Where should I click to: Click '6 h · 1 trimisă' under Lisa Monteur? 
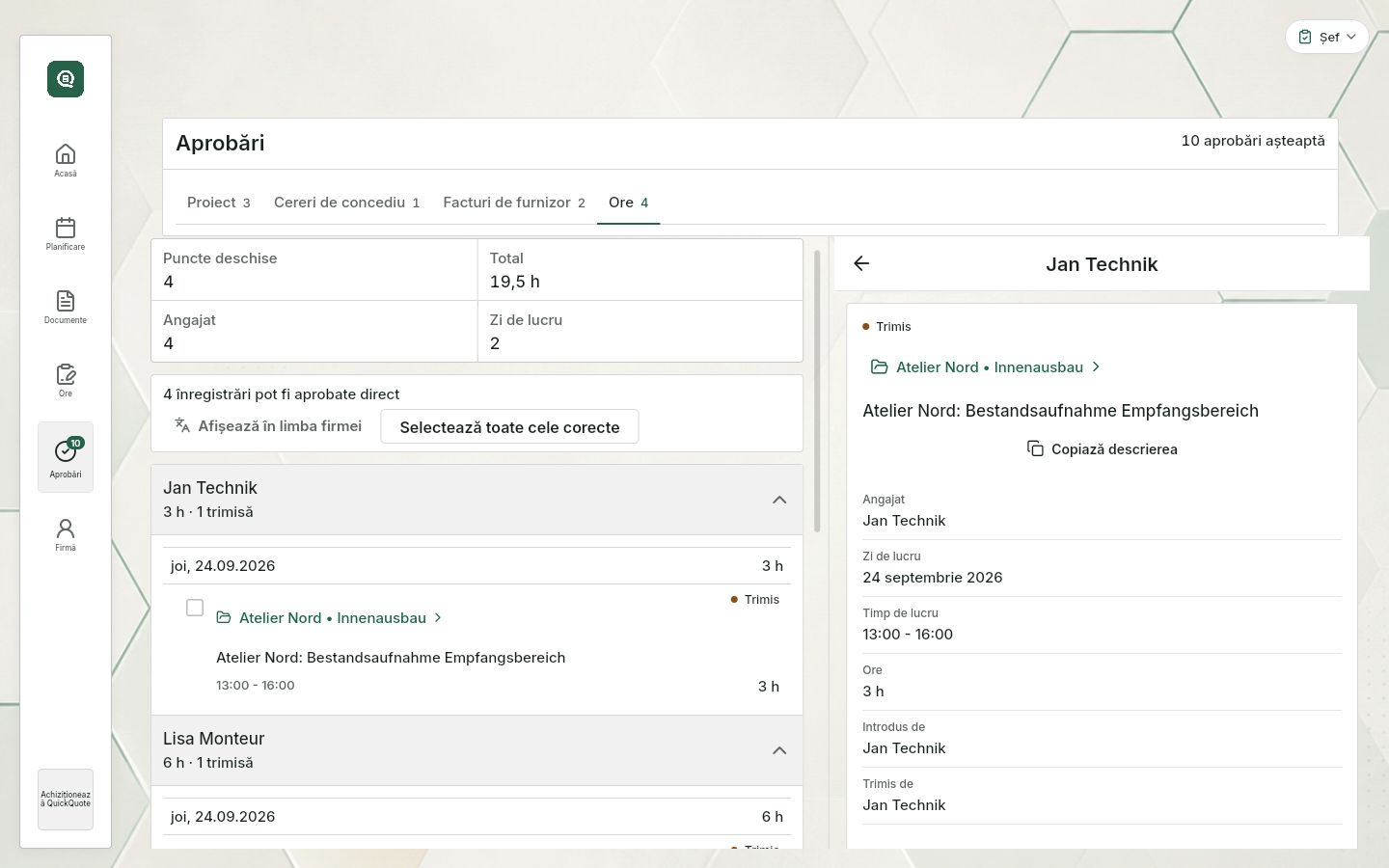point(208,763)
